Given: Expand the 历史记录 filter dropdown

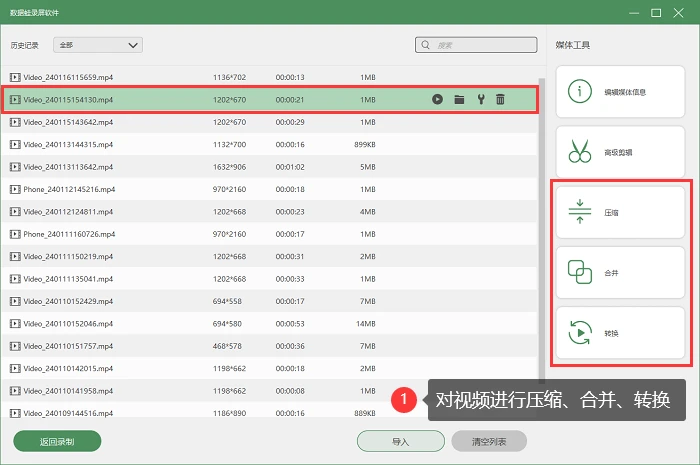Looking at the screenshot, I should tap(98, 45).
